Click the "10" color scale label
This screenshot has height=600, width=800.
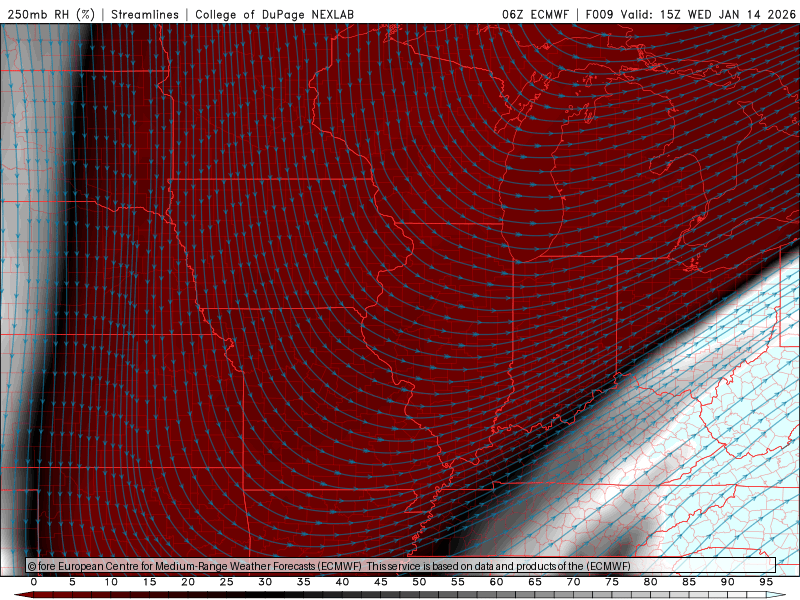point(111,582)
